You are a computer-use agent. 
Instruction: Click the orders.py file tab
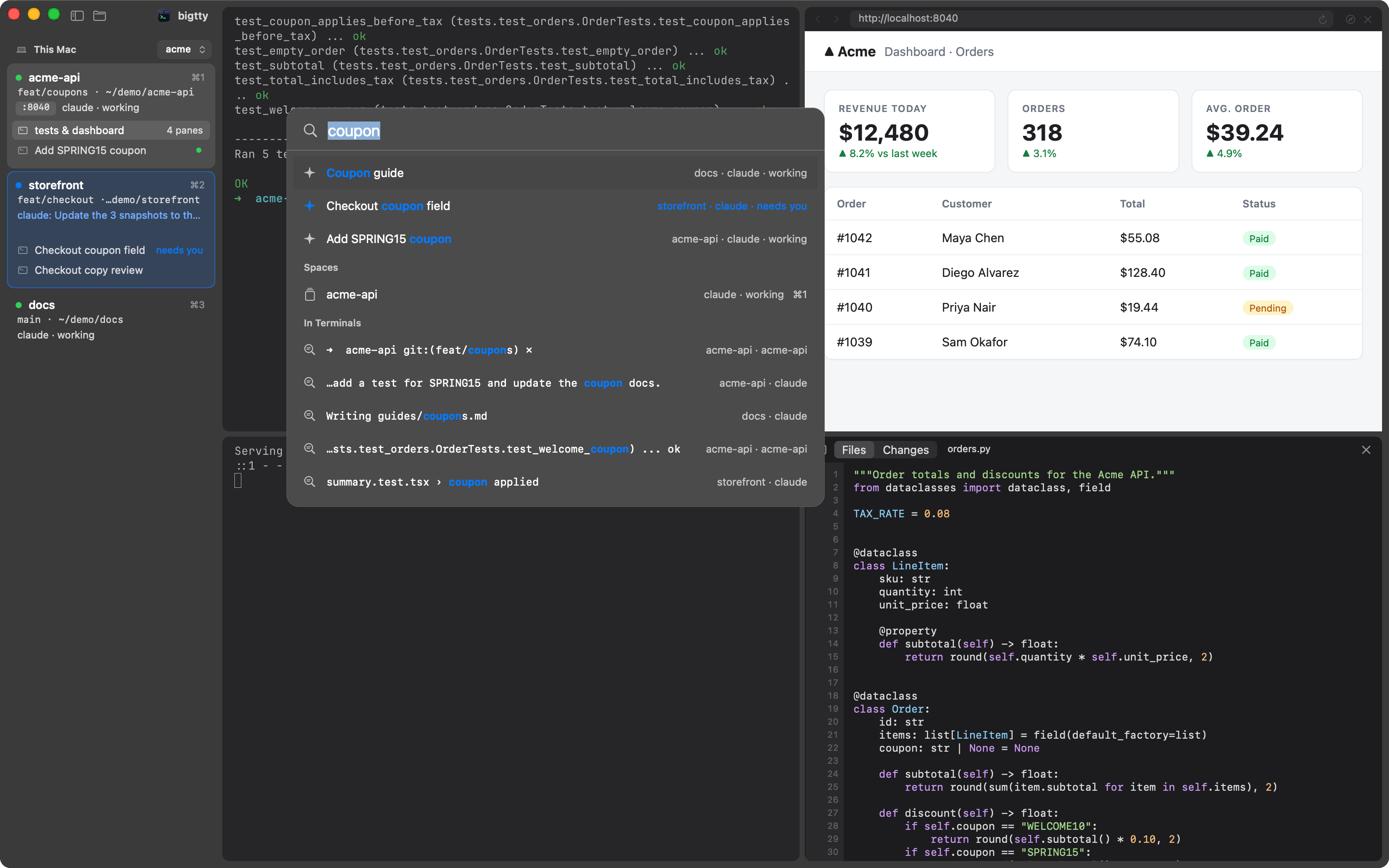coord(968,449)
